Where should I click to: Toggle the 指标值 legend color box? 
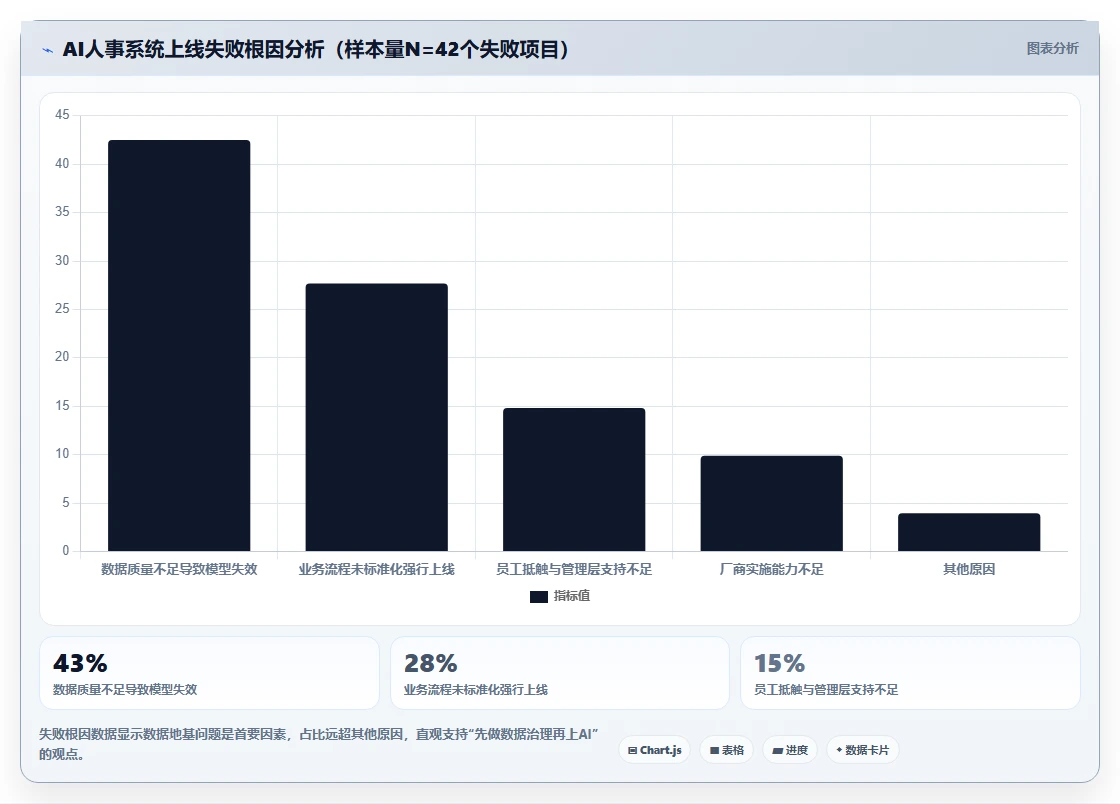pos(539,596)
